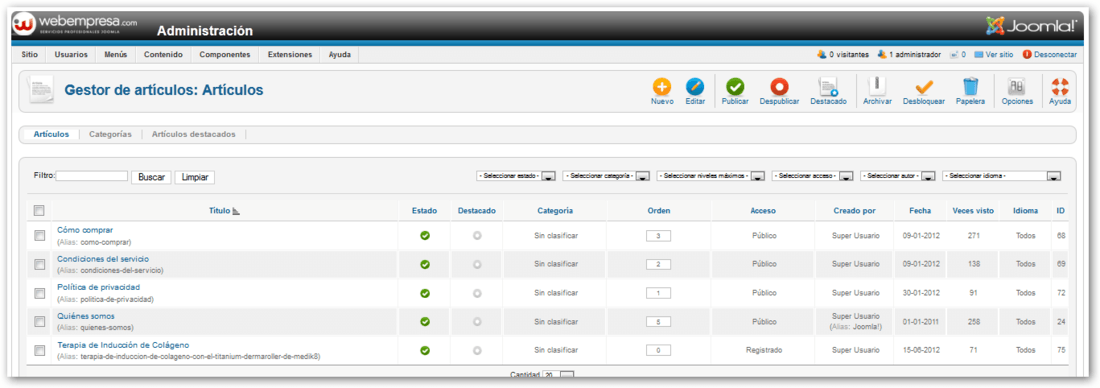Image resolution: width=1100 pixels, height=388 pixels.
Task: Check the select-all checkbox in table header
Action: (x=39, y=210)
